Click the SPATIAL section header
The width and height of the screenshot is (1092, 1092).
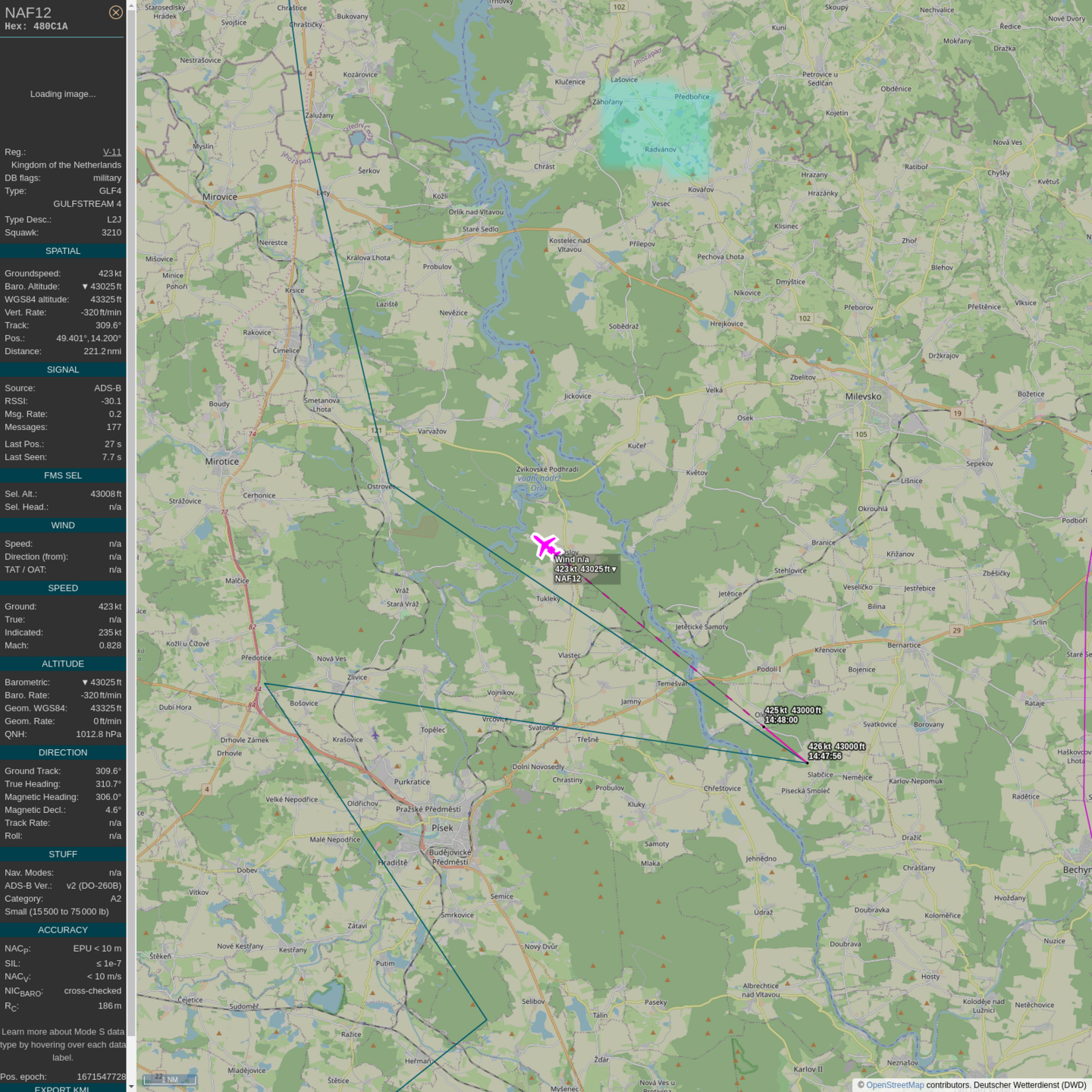63,251
